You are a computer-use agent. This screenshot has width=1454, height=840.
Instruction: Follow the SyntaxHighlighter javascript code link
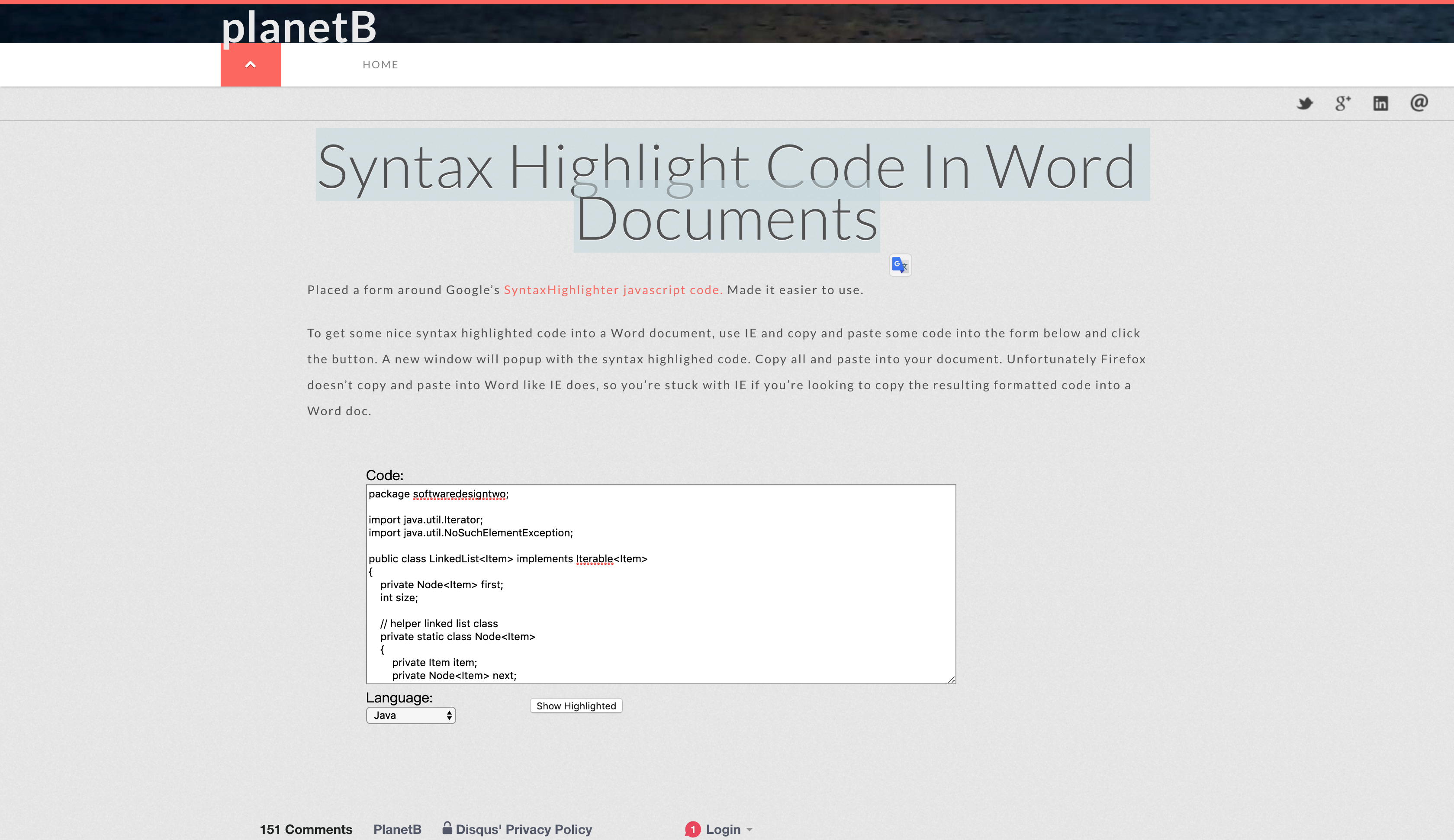613,290
